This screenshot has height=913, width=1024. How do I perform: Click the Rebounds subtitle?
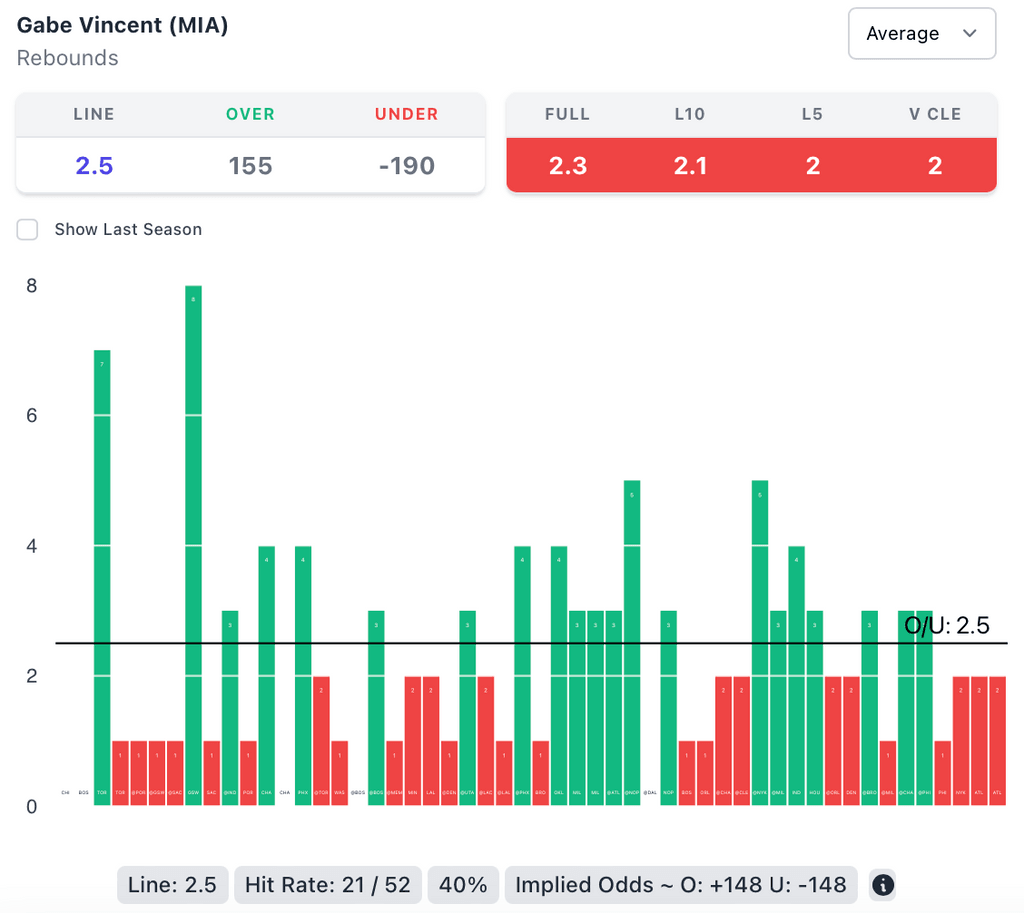click(x=67, y=58)
